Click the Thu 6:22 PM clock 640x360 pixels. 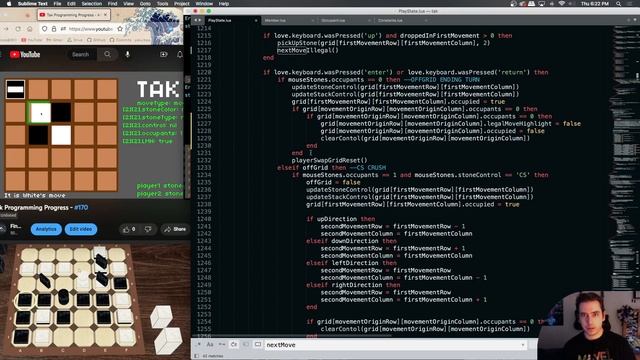coord(595,4)
